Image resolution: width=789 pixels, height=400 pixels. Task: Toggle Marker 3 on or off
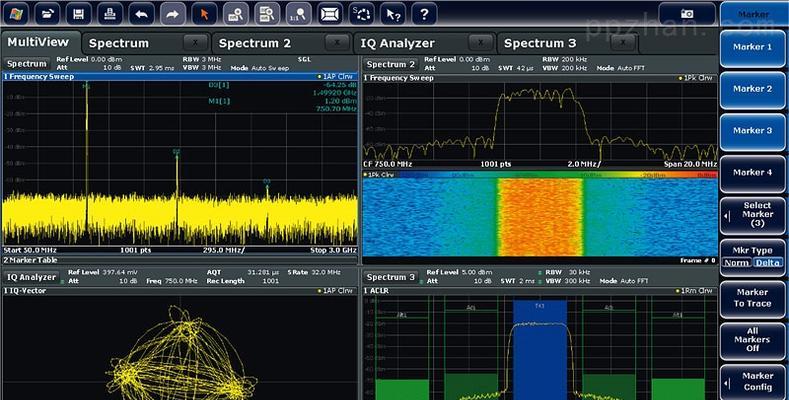752,131
